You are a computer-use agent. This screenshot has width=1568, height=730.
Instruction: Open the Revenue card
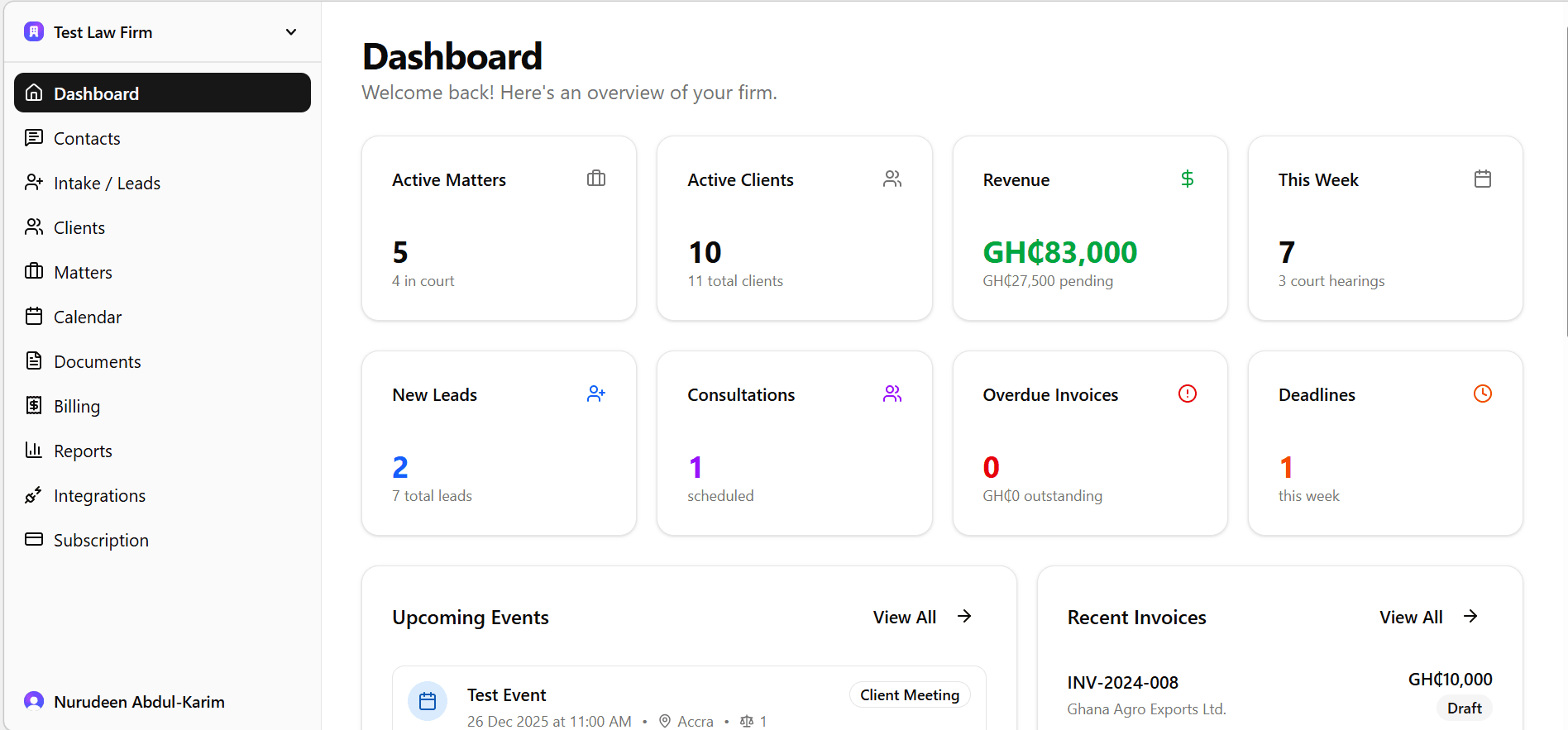pyautogui.click(x=1090, y=228)
